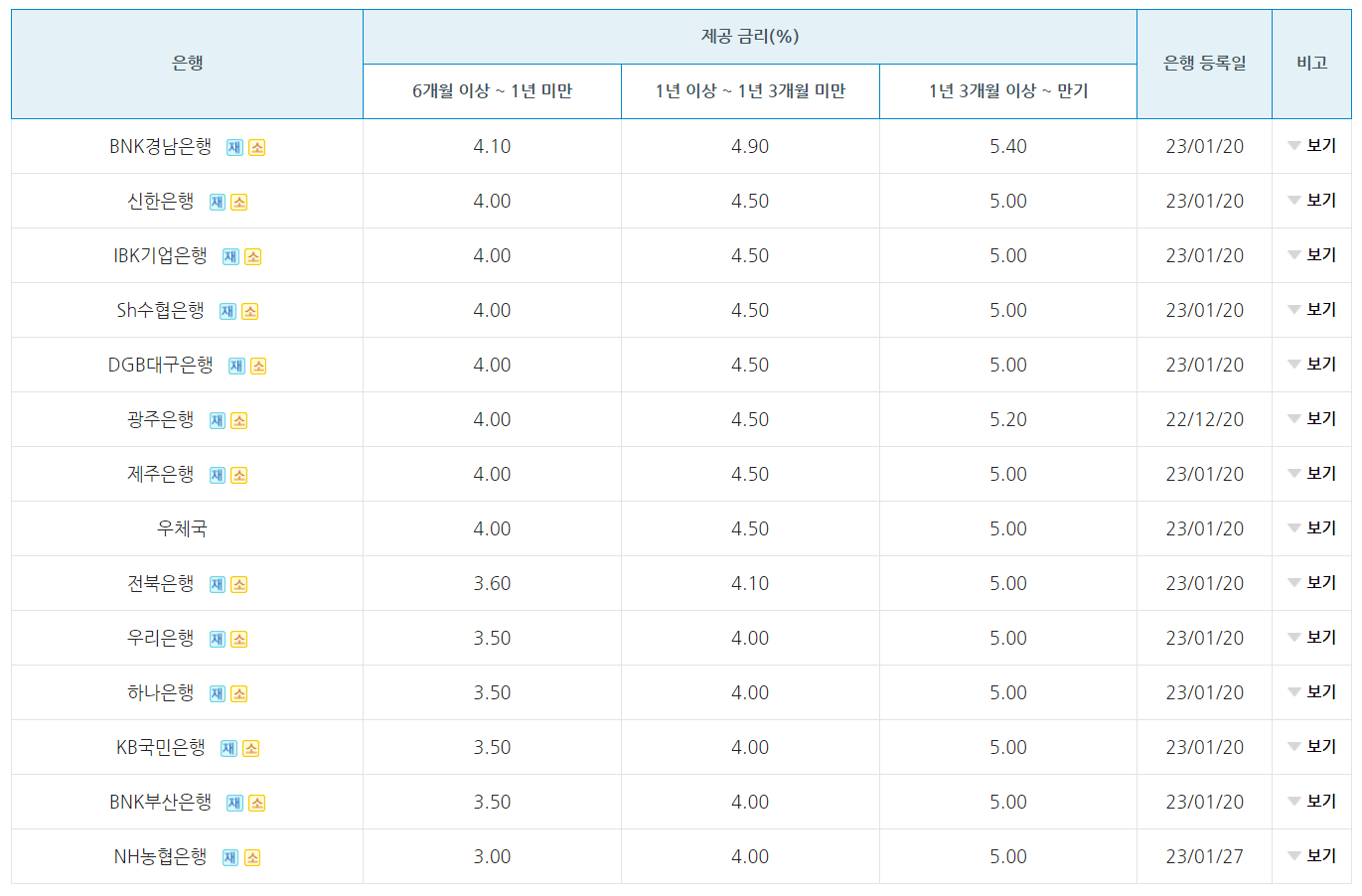
Task: Select the 재 badge beside 우리은행
Action: (x=218, y=638)
